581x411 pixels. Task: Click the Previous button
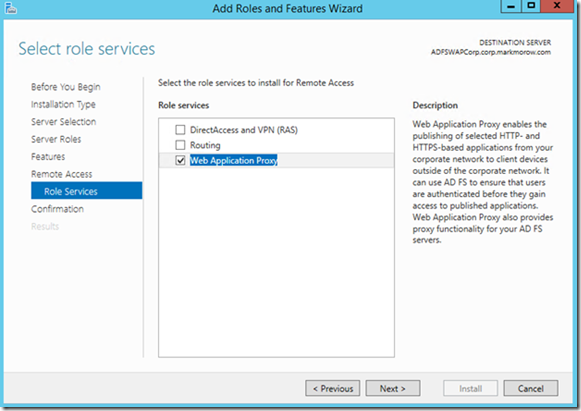pyautogui.click(x=333, y=388)
